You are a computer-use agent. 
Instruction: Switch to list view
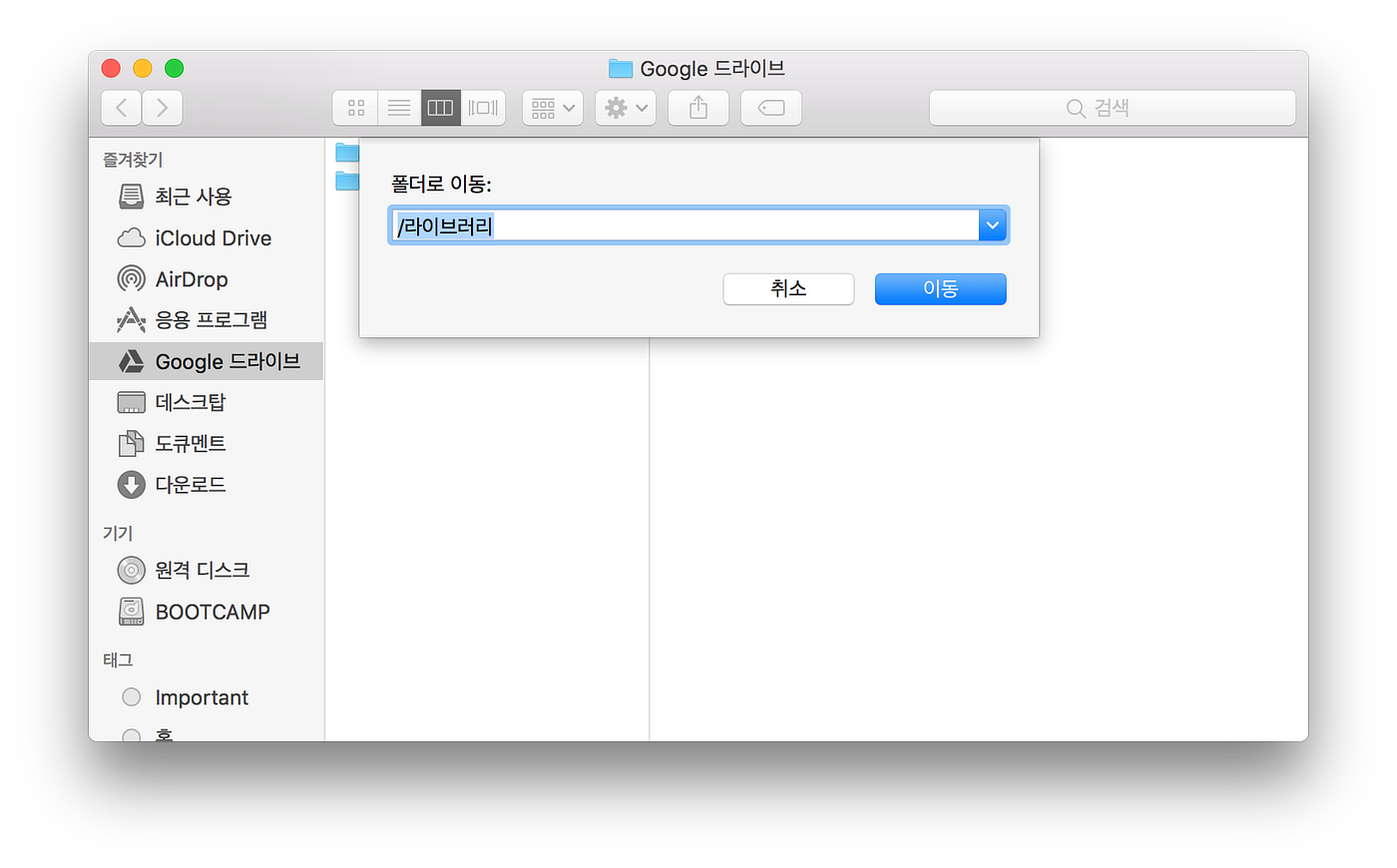(x=399, y=108)
